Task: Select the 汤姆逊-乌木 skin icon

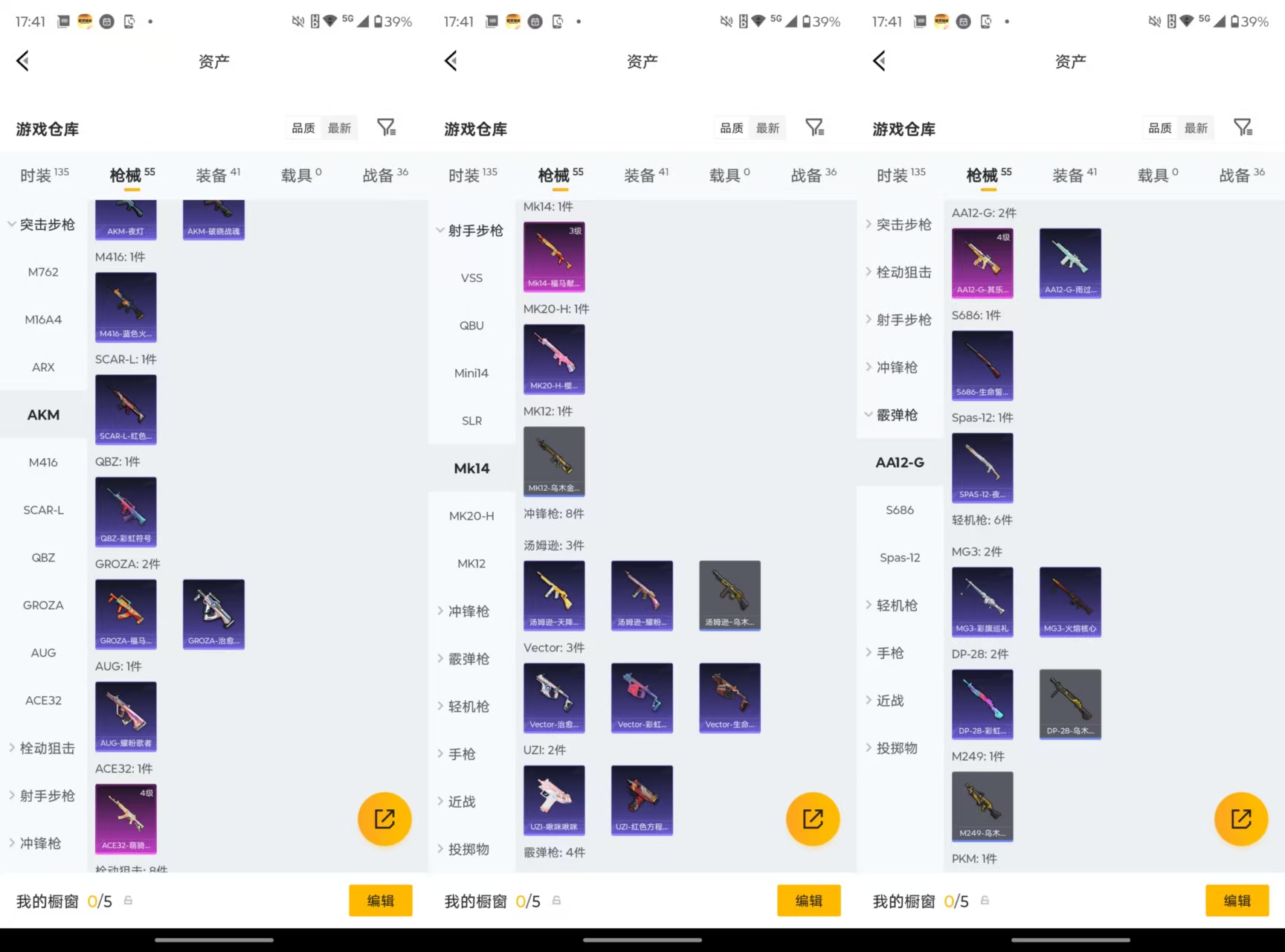Action: click(730, 596)
